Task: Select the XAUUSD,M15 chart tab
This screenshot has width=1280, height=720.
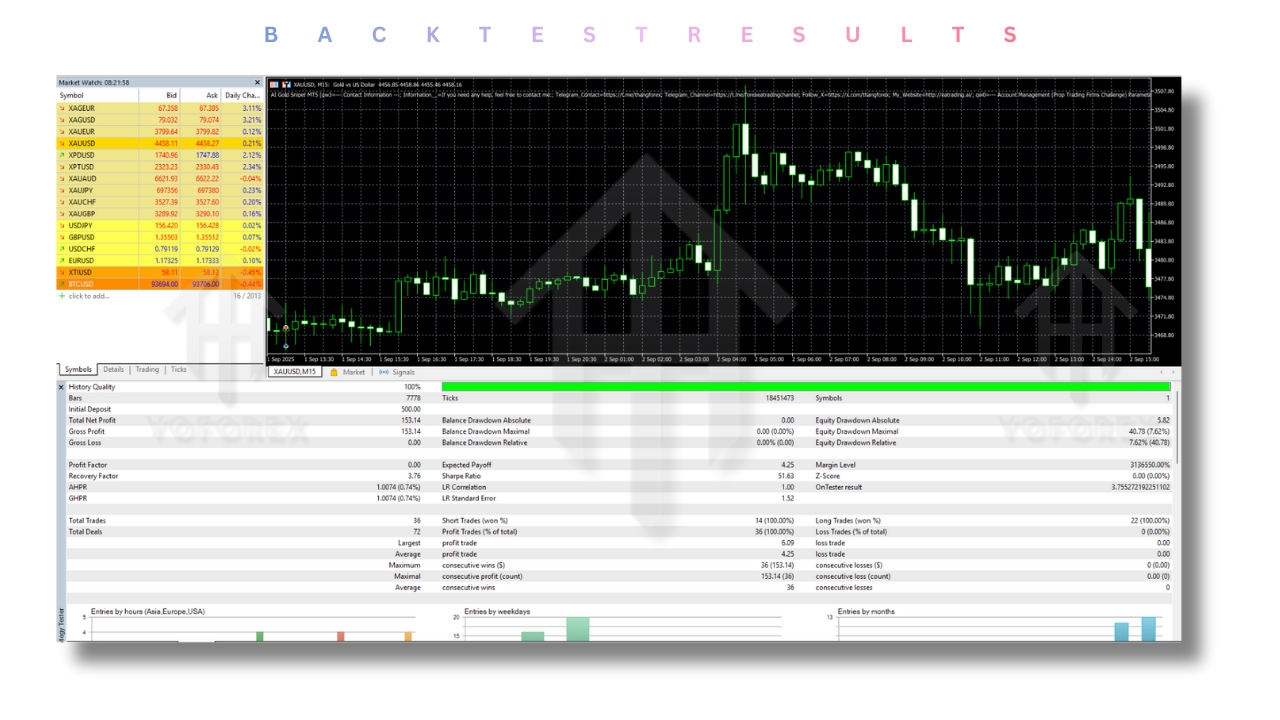Action: 294,371
